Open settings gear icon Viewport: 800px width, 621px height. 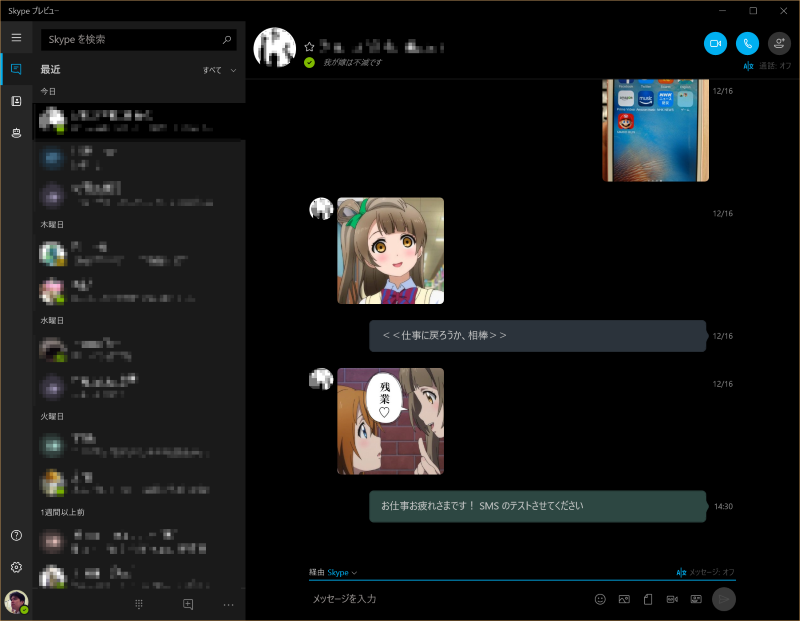[16, 567]
